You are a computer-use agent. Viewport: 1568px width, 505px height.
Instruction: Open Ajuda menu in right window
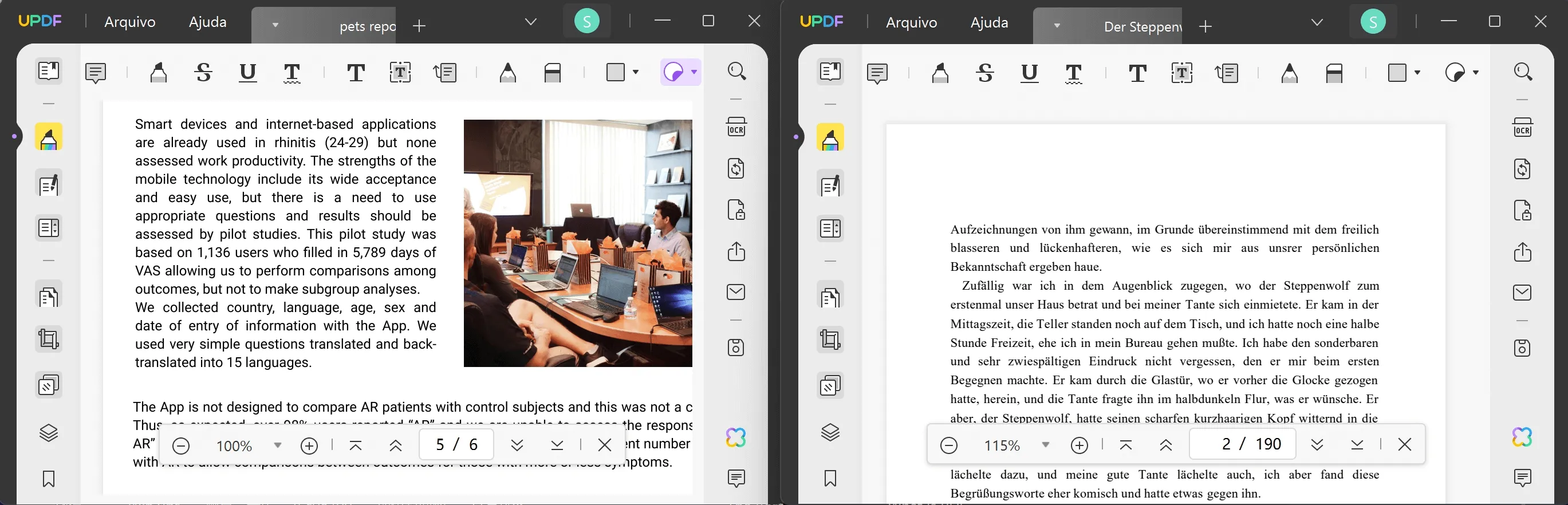tap(989, 22)
